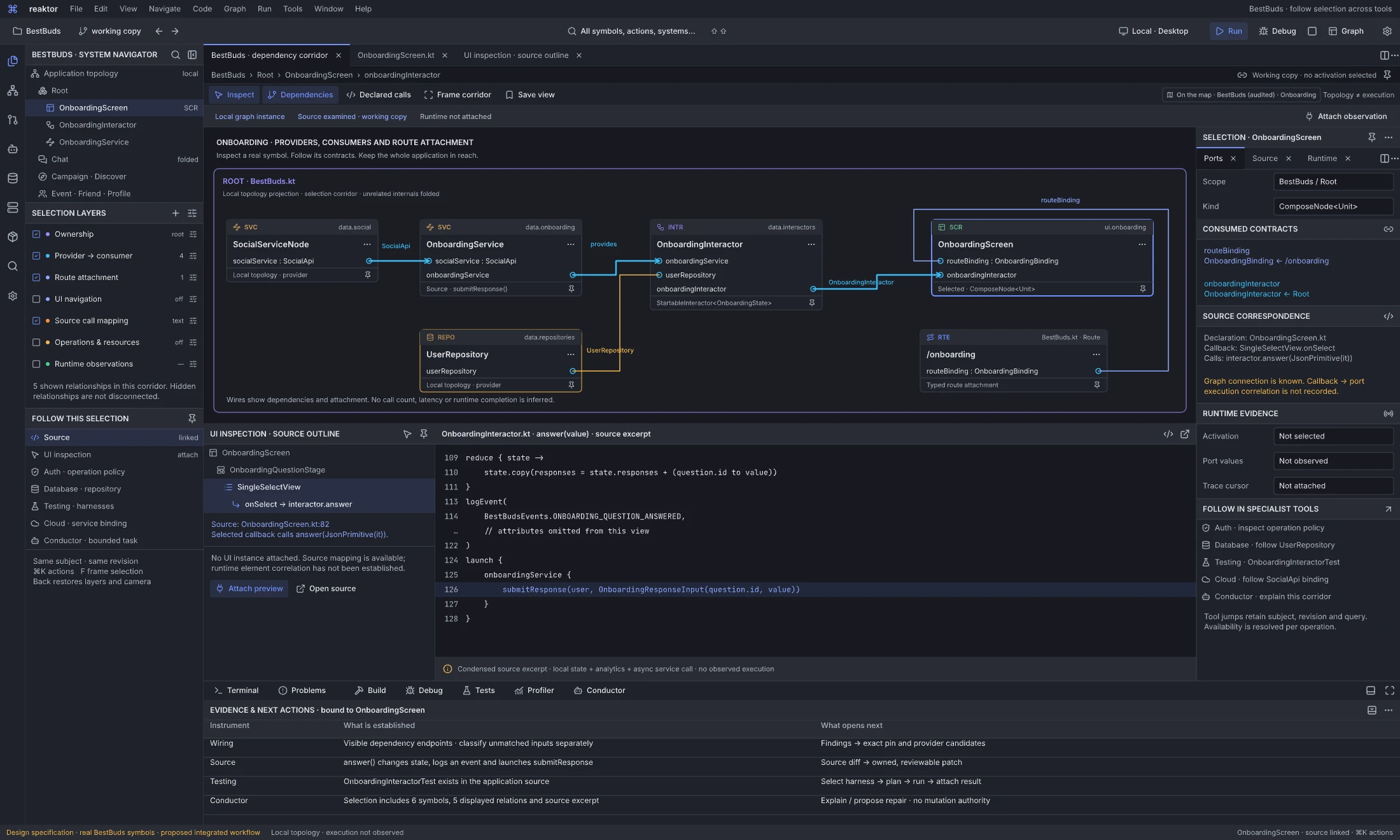1400x840 pixels.
Task: Open the Profiler bottom tab
Action: pyautogui.click(x=535, y=690)
